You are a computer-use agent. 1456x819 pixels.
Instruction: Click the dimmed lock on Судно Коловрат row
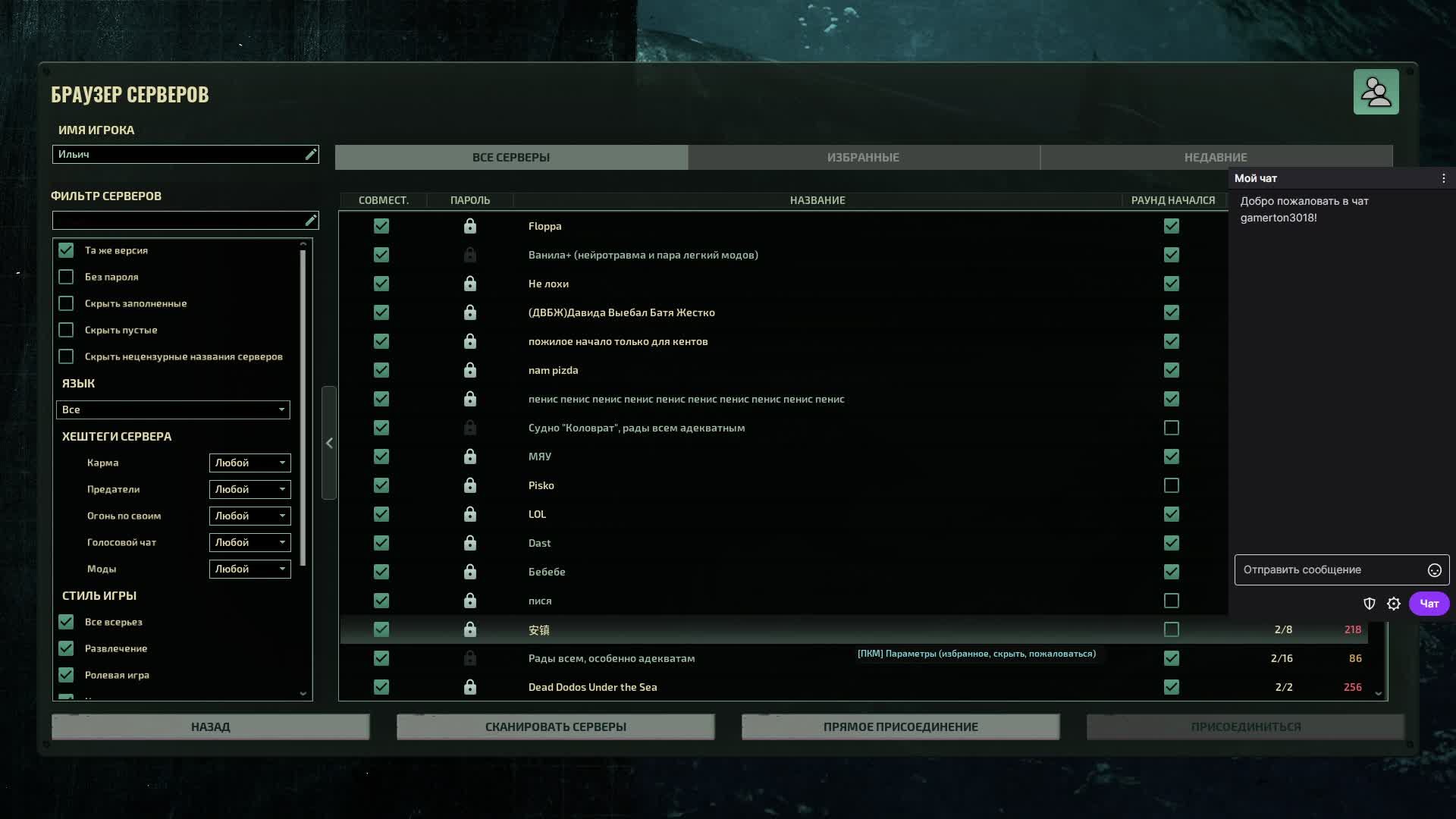tap(470, 428)
